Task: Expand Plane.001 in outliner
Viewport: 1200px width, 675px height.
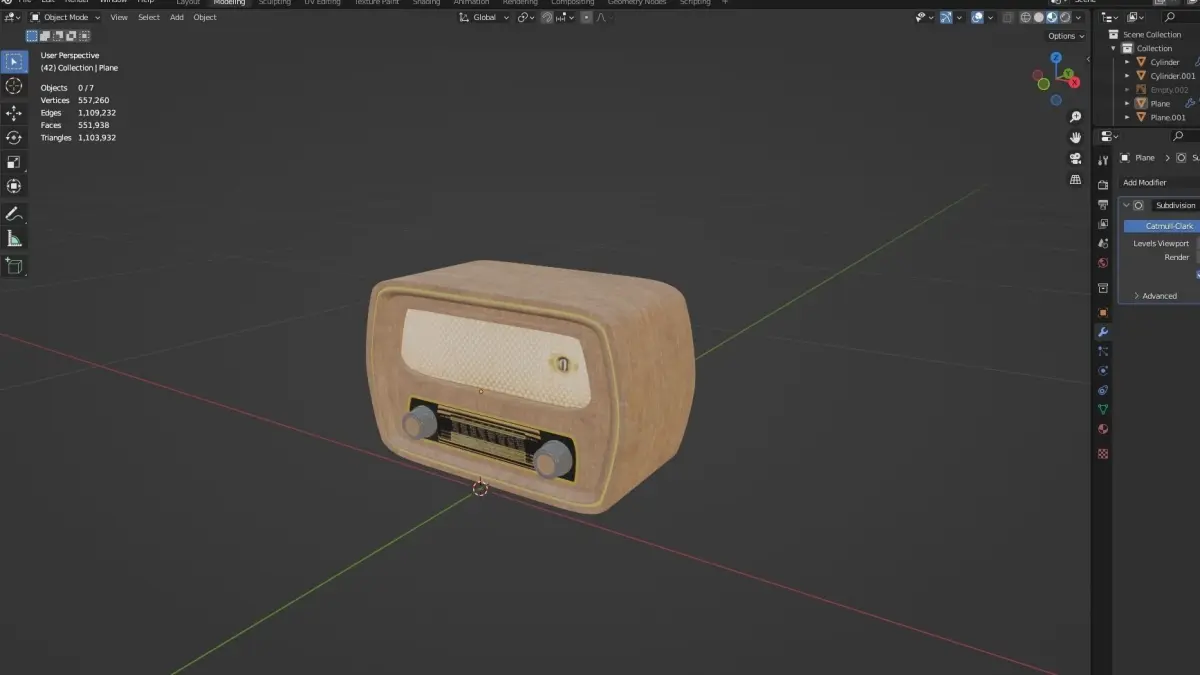Action: coord(1128,117)
